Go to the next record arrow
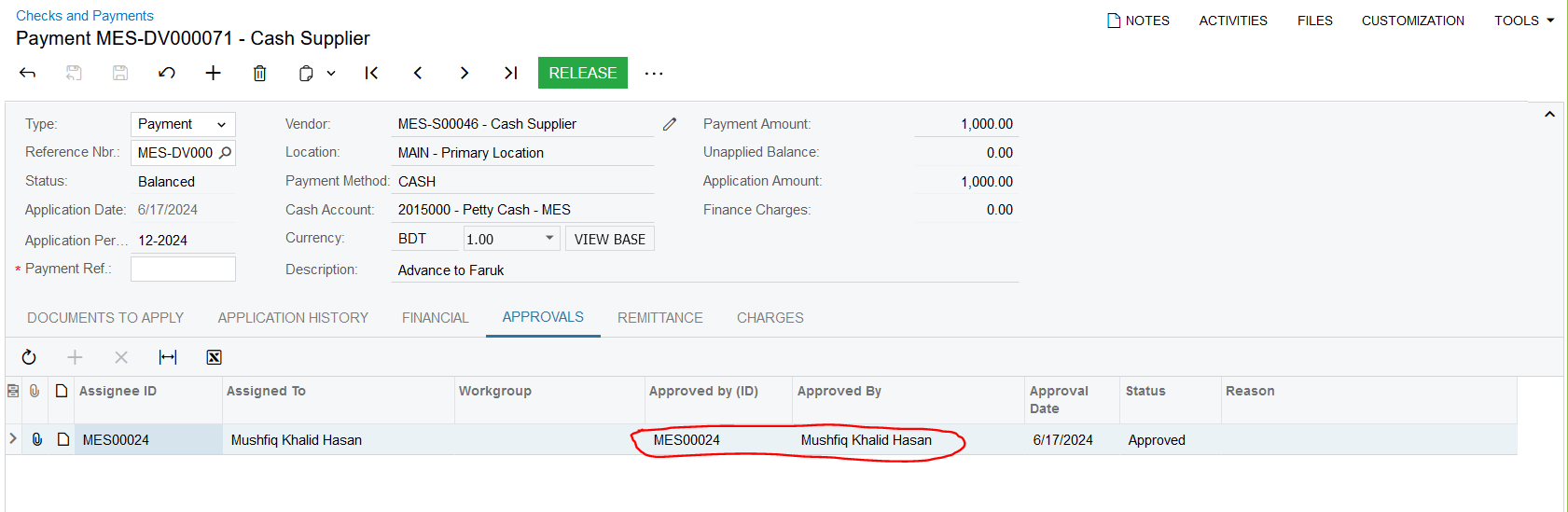The height and width of the screenshot is (512, 1568). pos(464,73)
